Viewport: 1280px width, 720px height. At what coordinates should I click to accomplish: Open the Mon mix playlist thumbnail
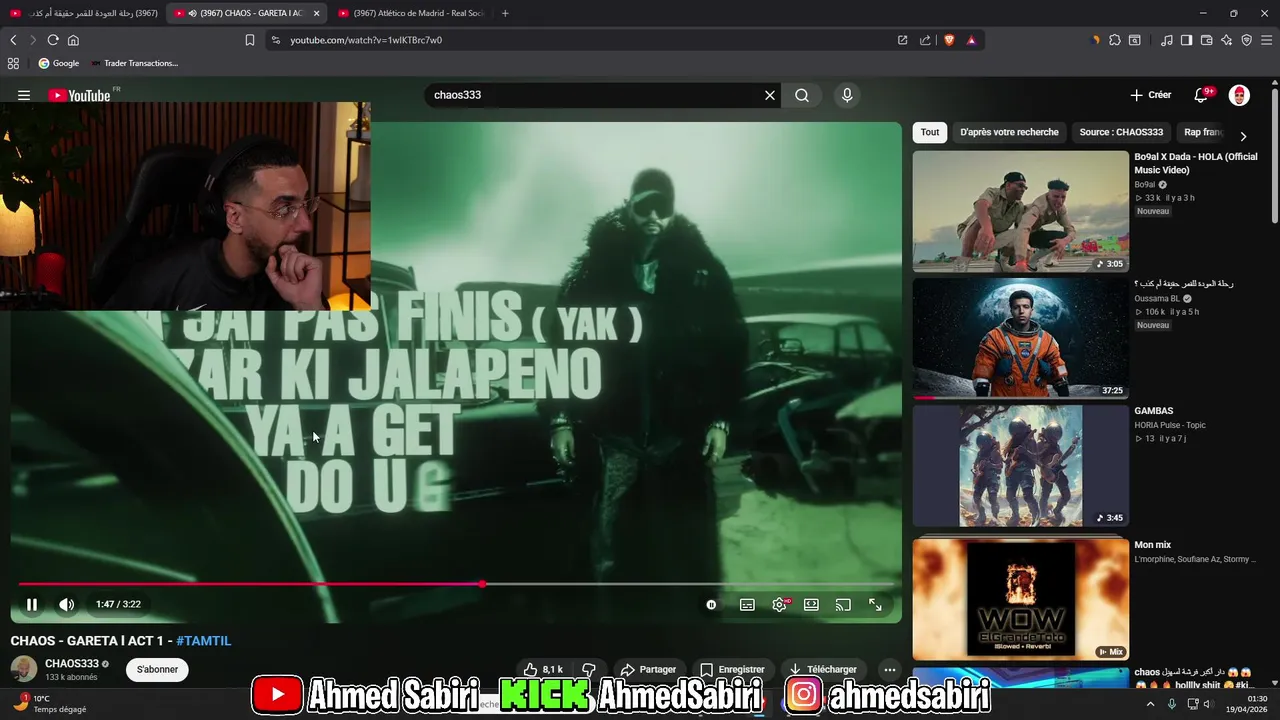(1020, 599)
